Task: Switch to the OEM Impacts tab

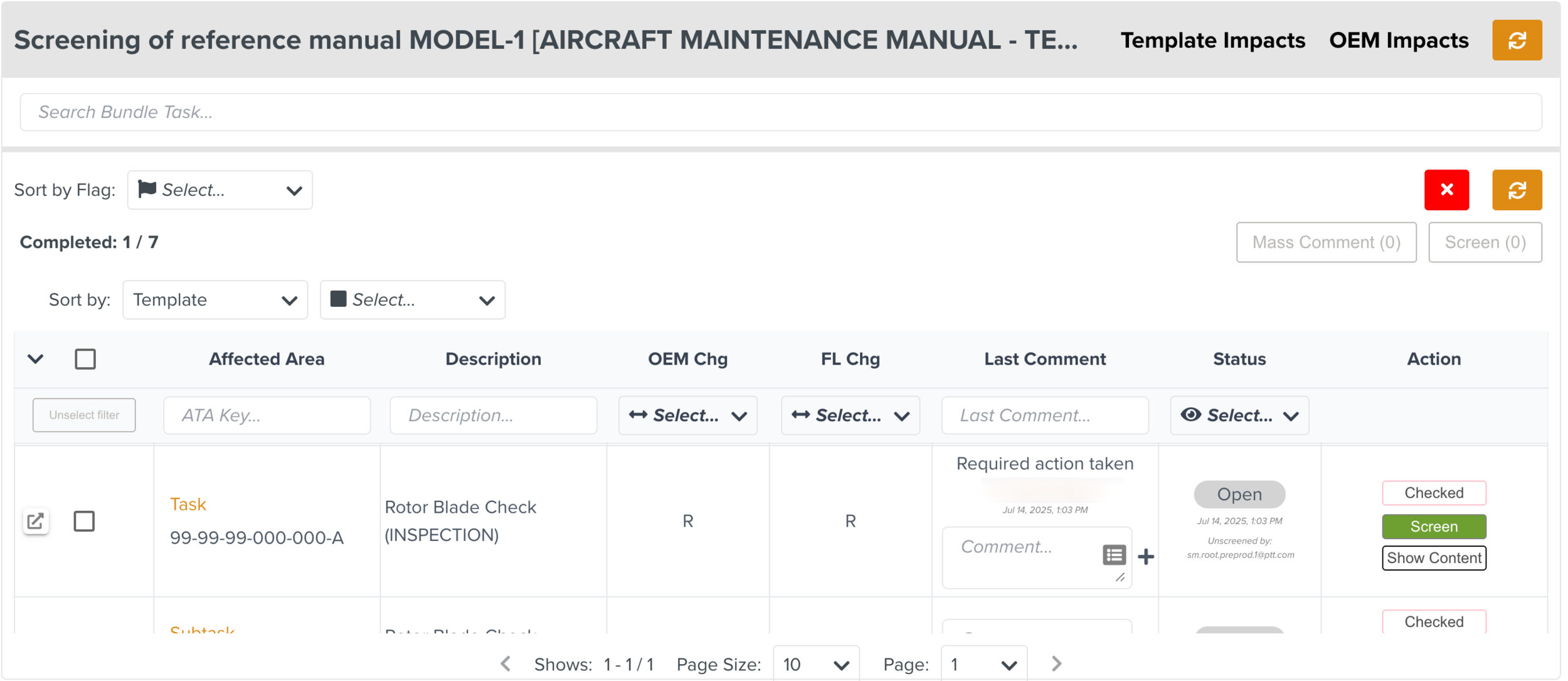Action: point(1398,40)
